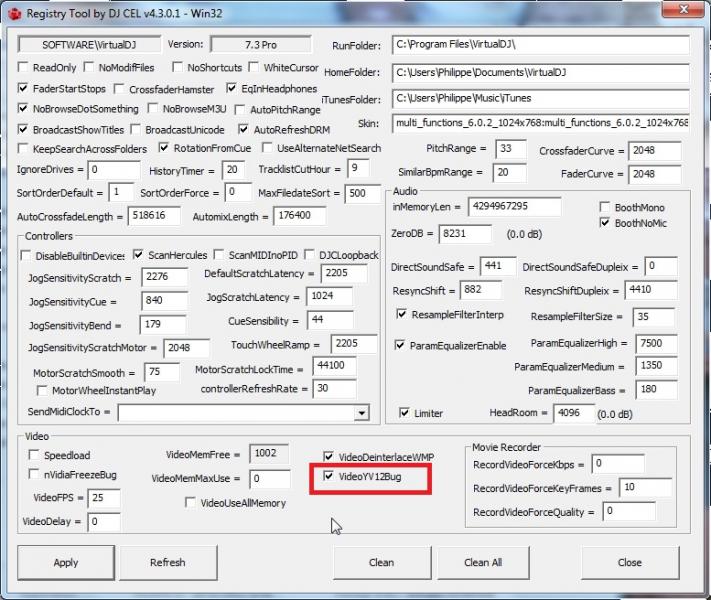Toggle VideoYV12Bug checkbox
This screenshot has width=711, height=600.
pos(329,476)
